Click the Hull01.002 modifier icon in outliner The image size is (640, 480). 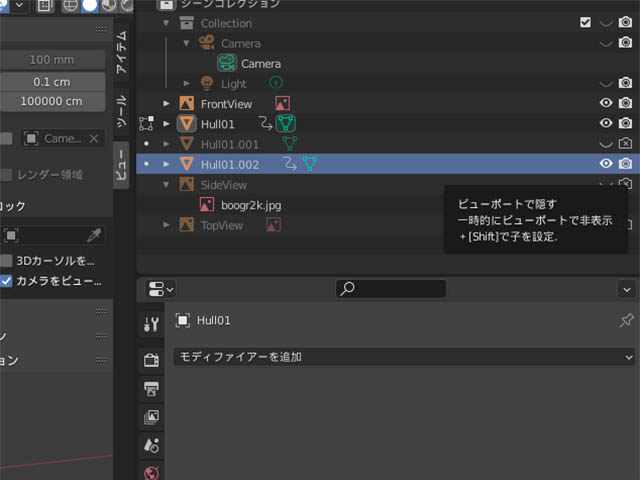[290, 164]
